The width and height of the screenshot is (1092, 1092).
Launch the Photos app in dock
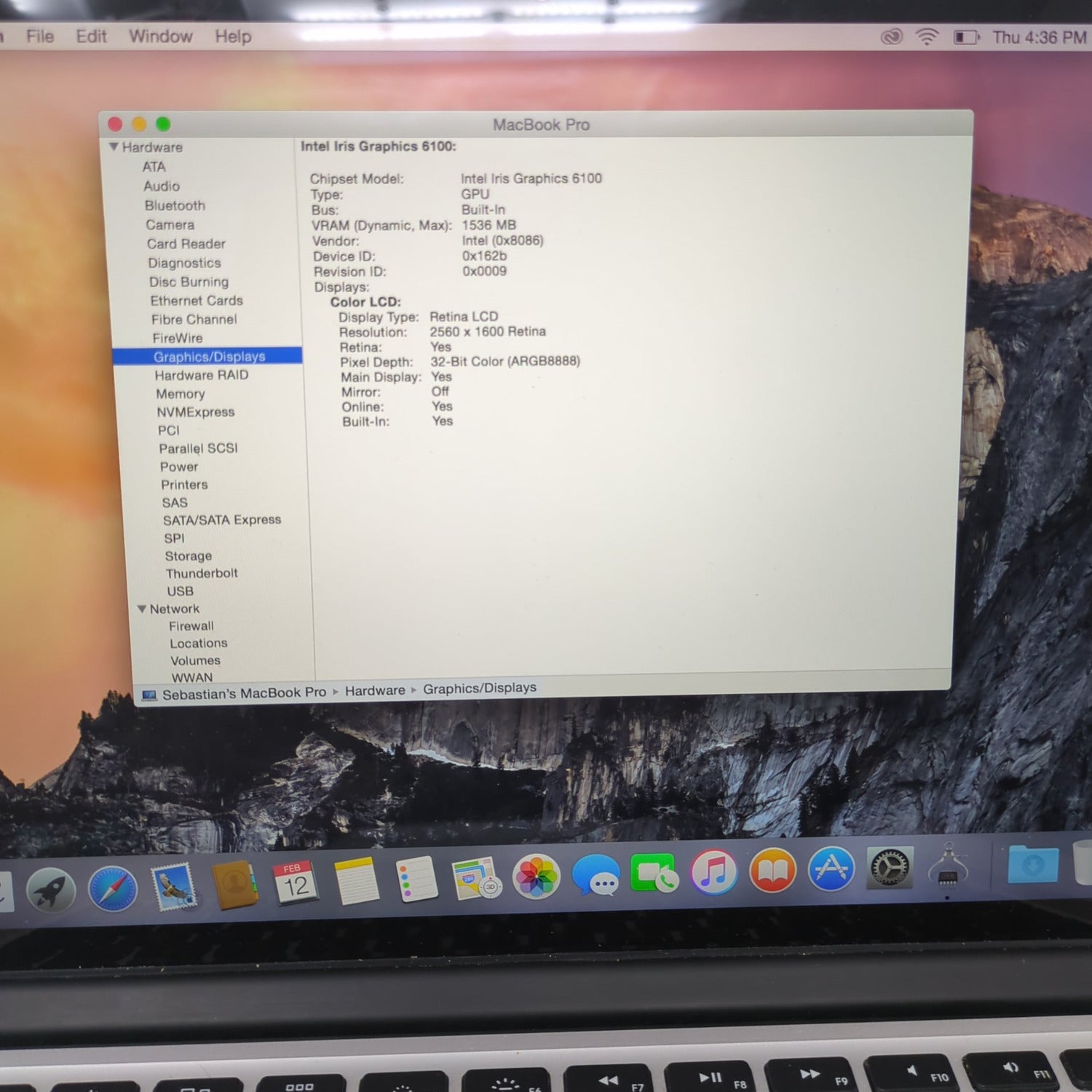pyautogui.click(x=537, y=877)
